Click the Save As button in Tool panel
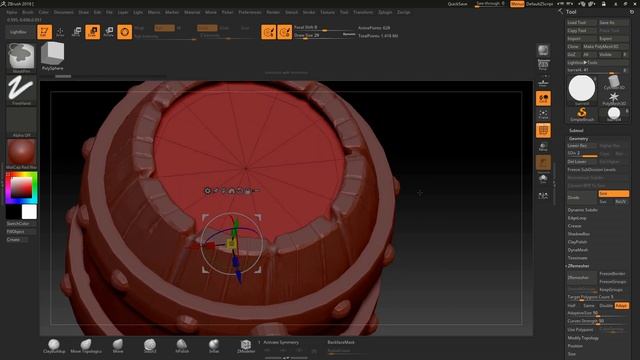The height and width of the screenshot is (360, 640). pyautogui.click(x=613, y=22)
